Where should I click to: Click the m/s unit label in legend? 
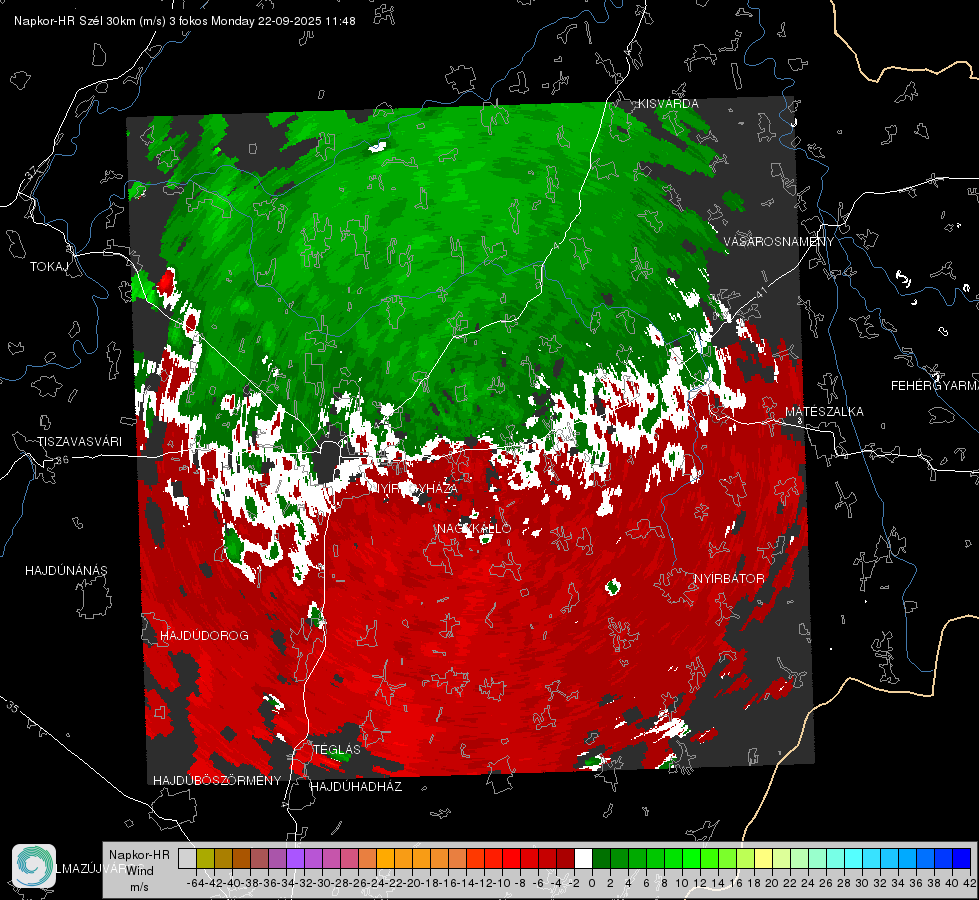pos(139,887)
